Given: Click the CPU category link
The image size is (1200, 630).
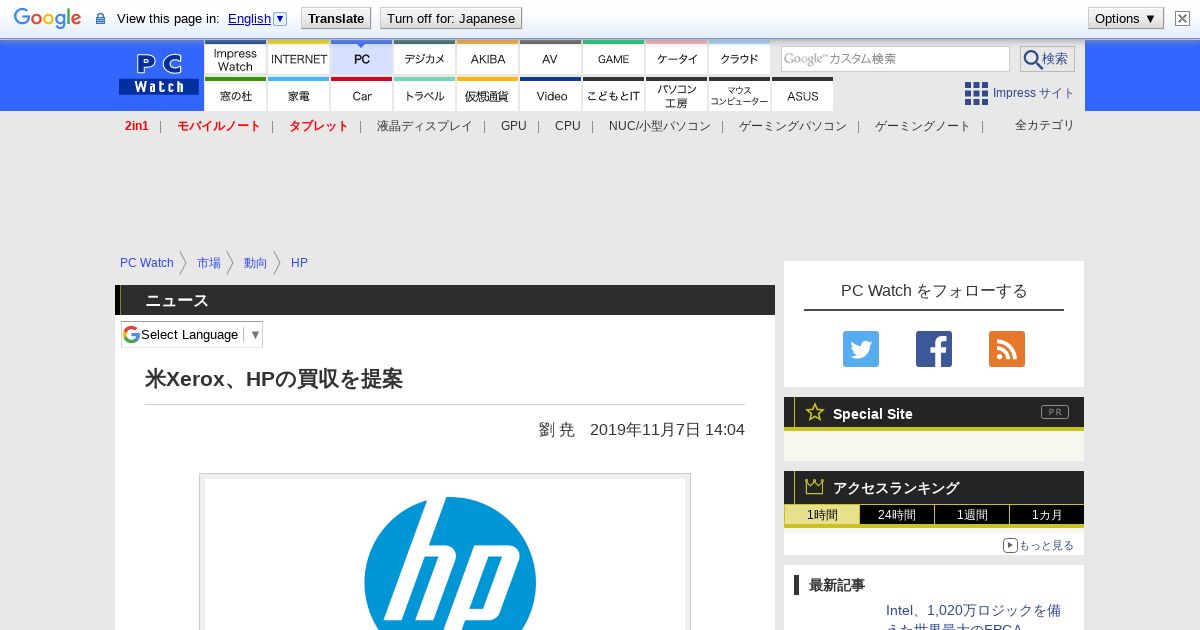Looking at the screenshot, I should click(568, 126).
